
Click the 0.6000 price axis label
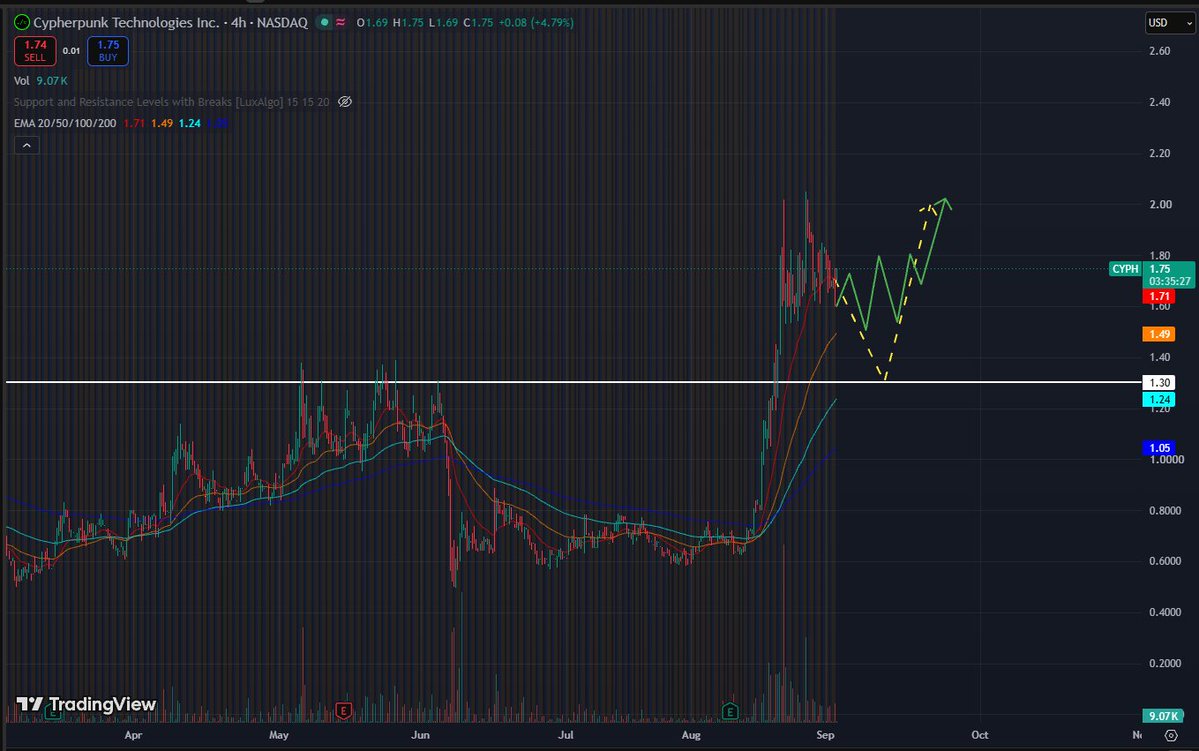tap(1165, 561)
